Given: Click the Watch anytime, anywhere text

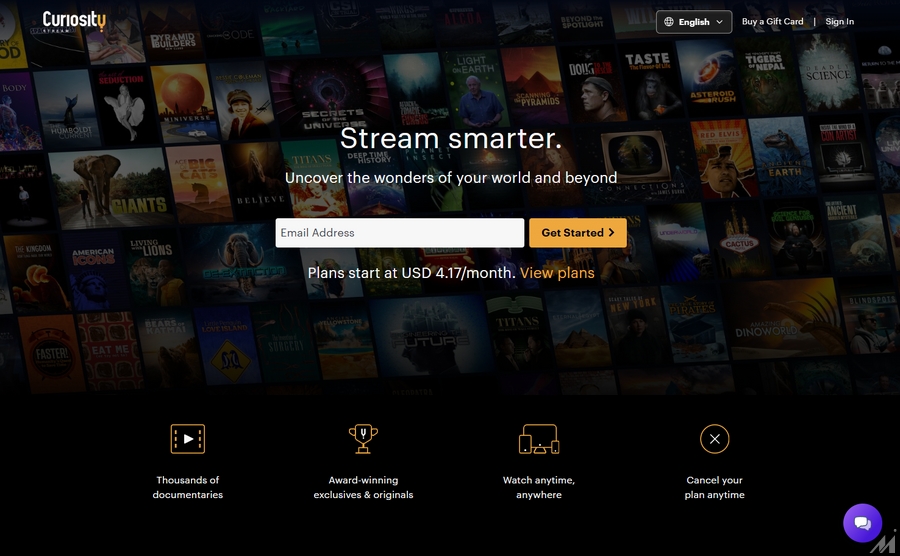Looking at the screenshot, I should (x=539, y=487).
